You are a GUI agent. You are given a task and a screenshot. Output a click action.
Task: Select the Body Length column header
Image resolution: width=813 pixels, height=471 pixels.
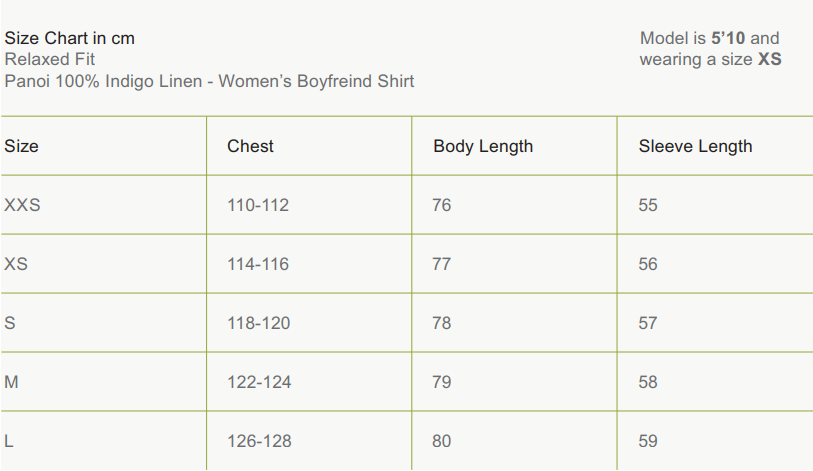coord(483,146)
